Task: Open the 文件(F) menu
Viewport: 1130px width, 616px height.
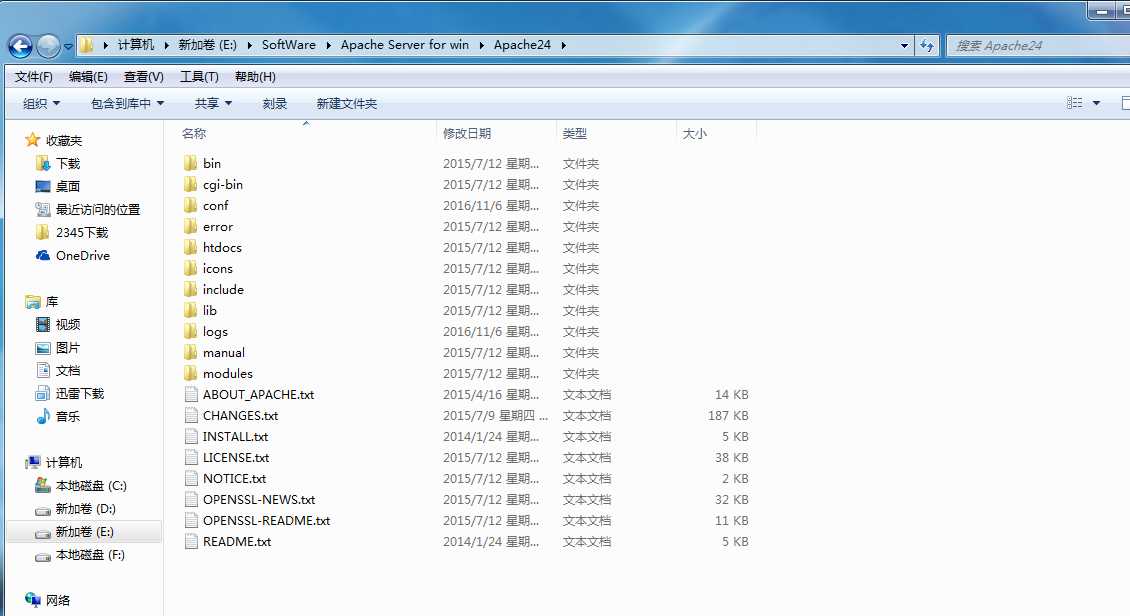Action: point(33,76)
